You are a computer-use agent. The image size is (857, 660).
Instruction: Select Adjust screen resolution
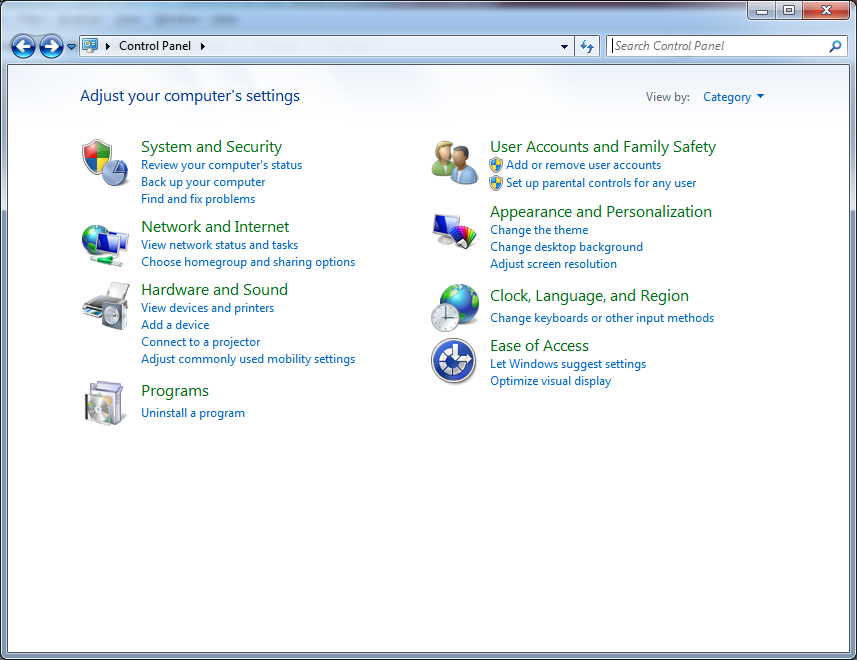pos(553,264)
